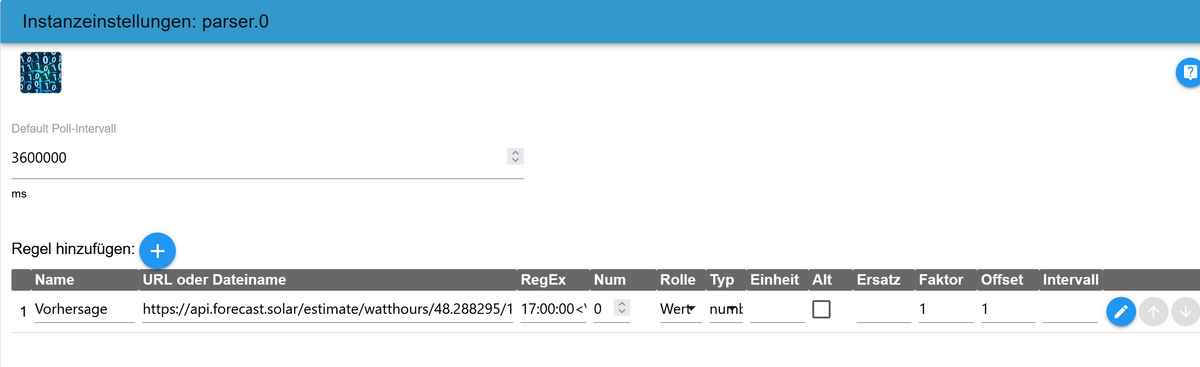Click the api.forecast.solar URL field

328,311
